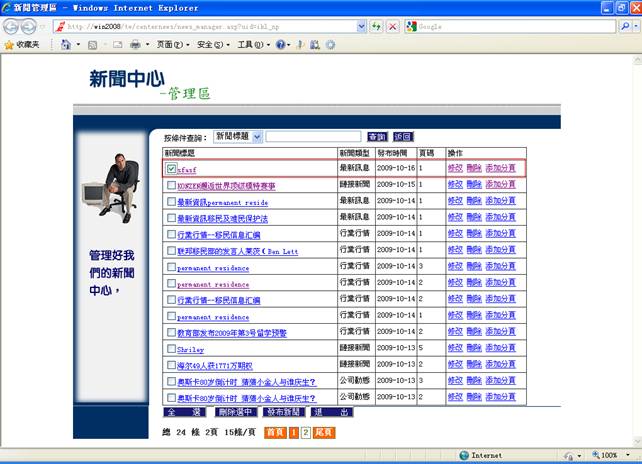The width and height of the screenshot is (642, 464).
Task: Expand the address bar URL dropdown
Action: (361, 26)
